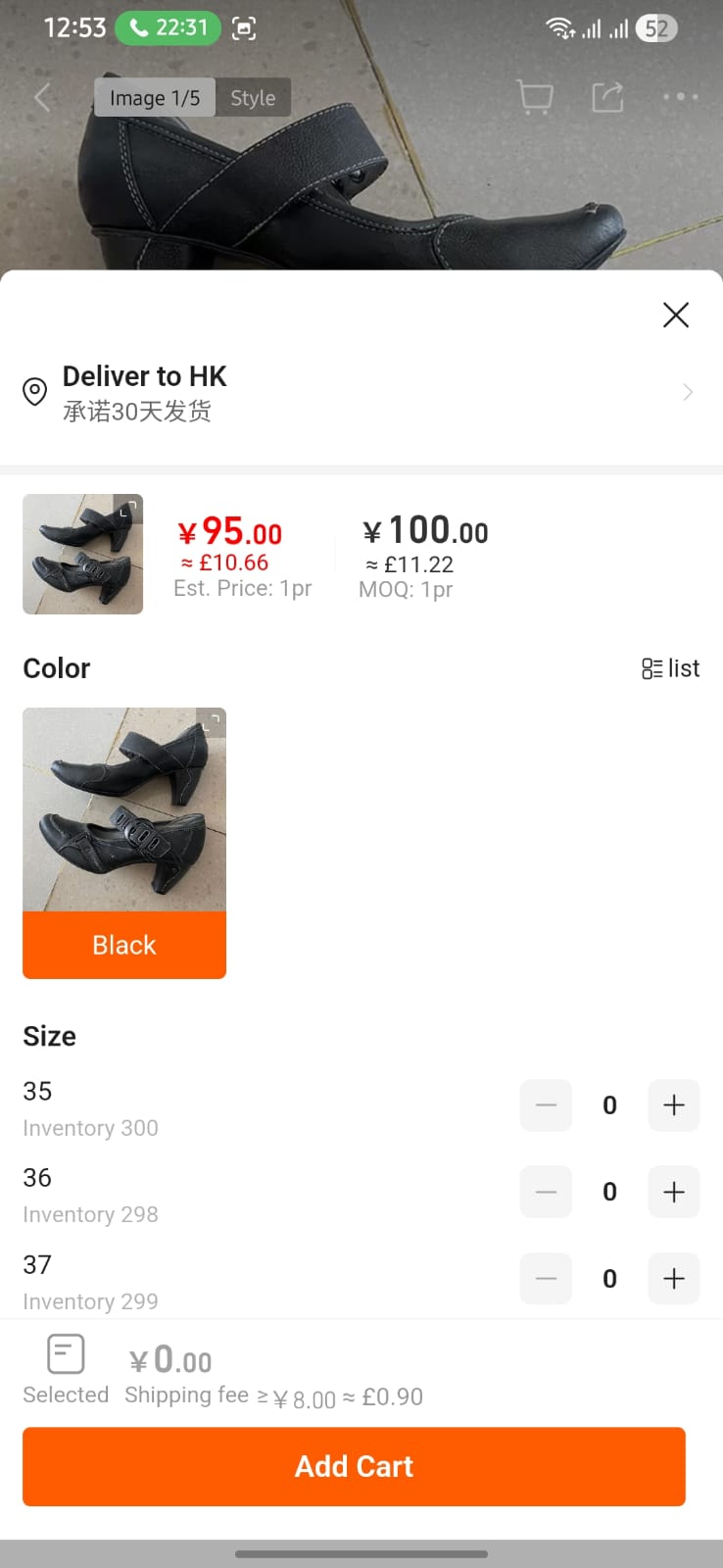Increase quantity for size 37
This screenshot has width=723, height=1568.
[x=674, y=1278]
